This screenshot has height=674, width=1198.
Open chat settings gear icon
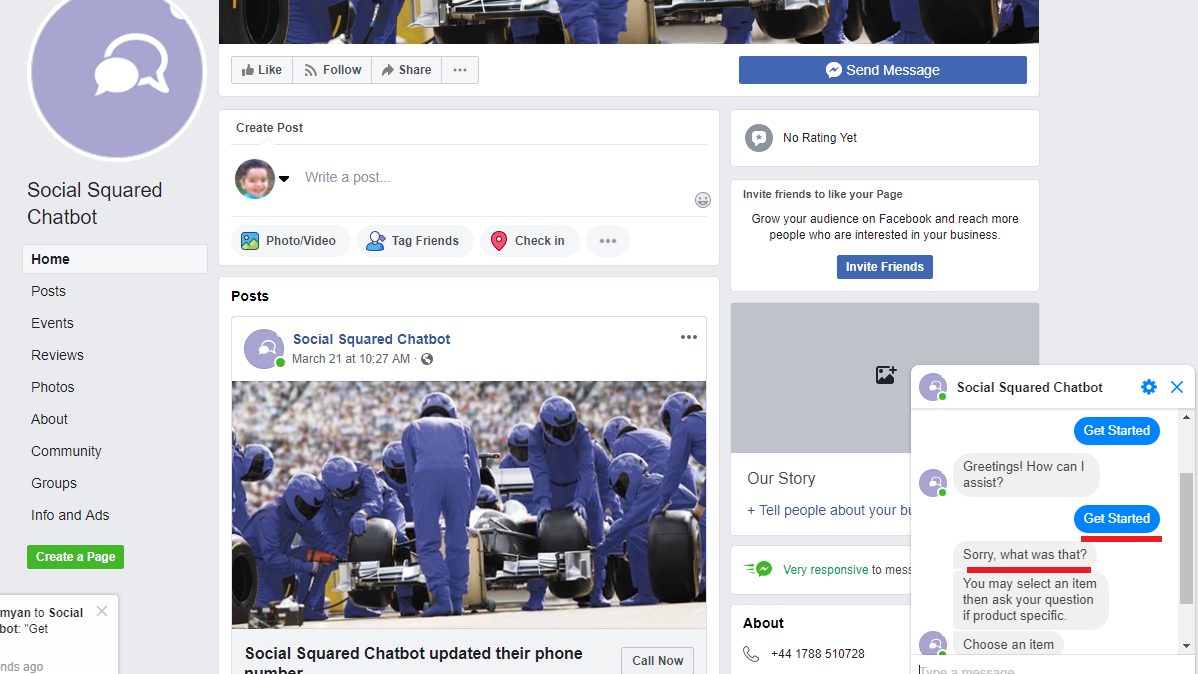1148,387
